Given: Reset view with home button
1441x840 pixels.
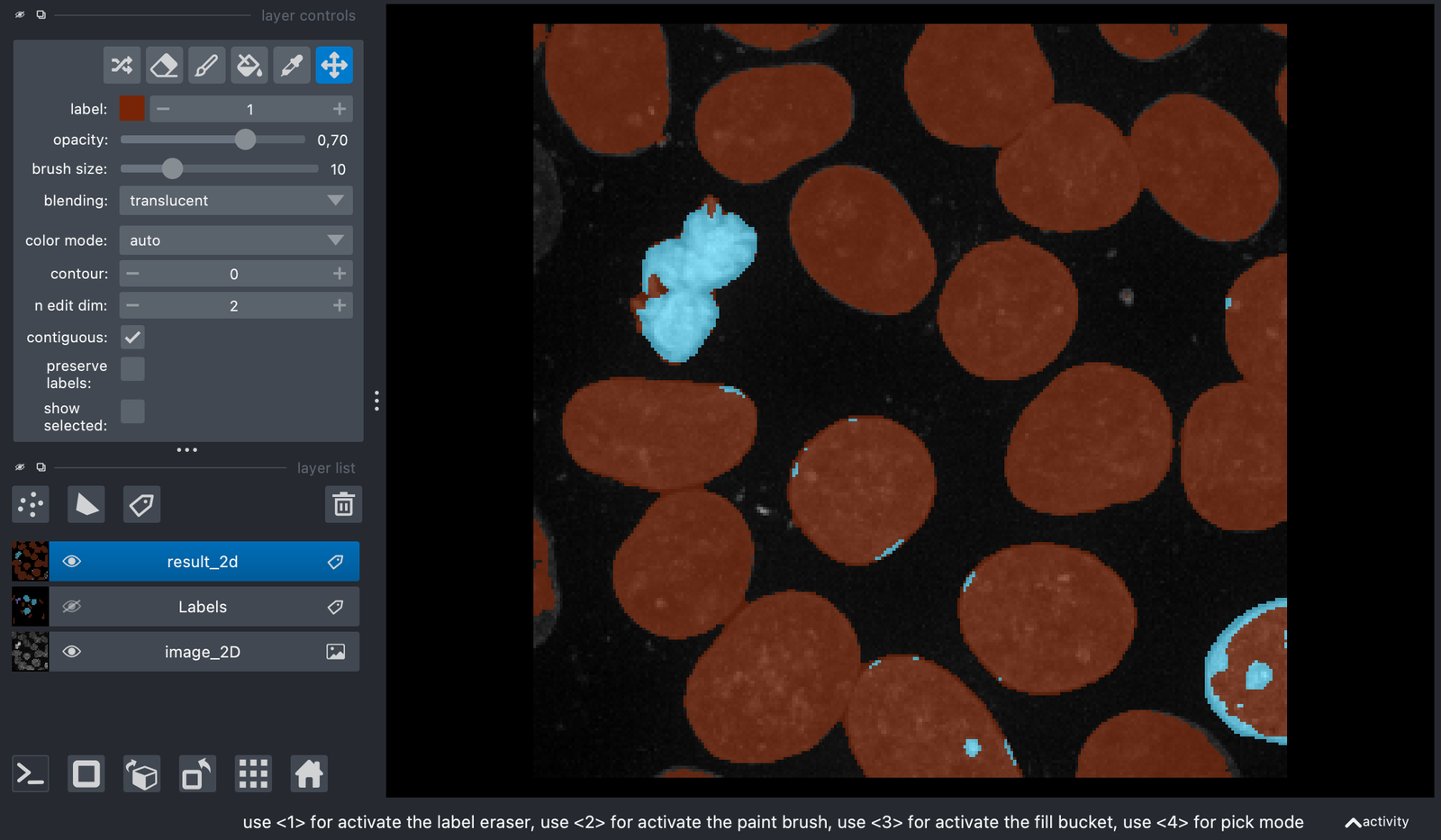Looking at the screenshot, I should point(309,773).
